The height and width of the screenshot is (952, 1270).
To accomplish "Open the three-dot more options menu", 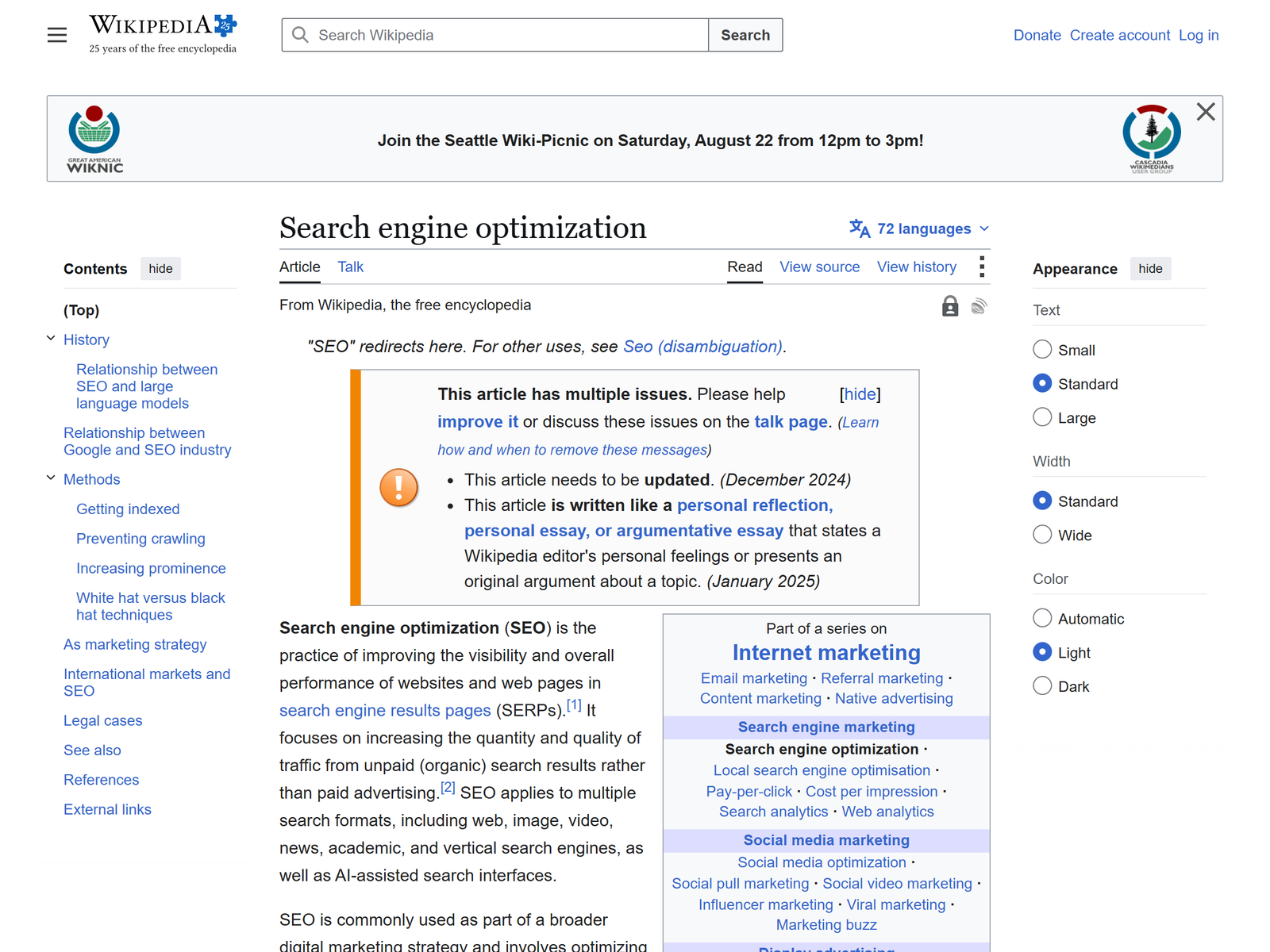I will pyautogui.click(x=982, y=267).
